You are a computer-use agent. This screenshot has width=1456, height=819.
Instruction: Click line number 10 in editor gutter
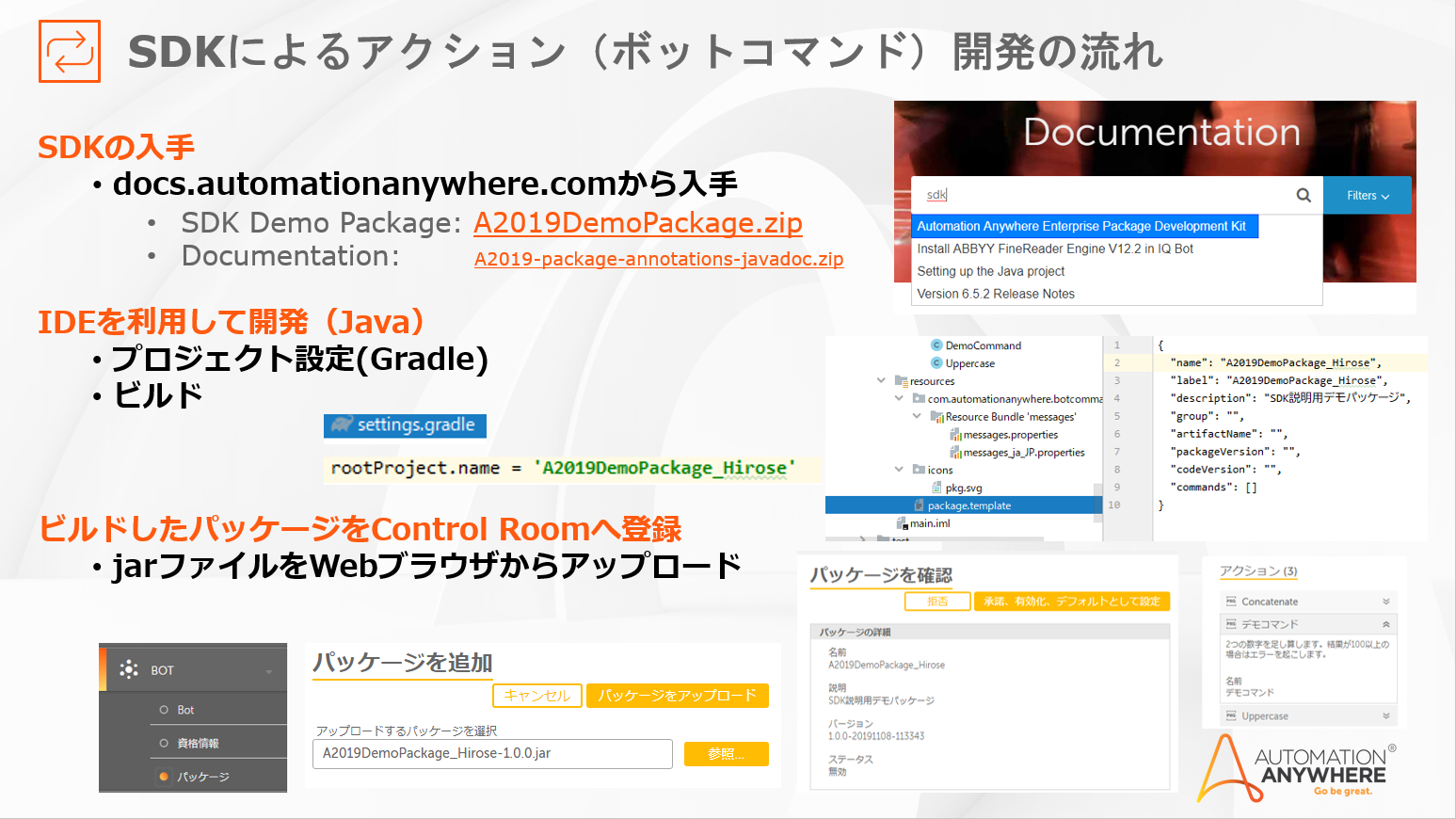[1114, 506]
